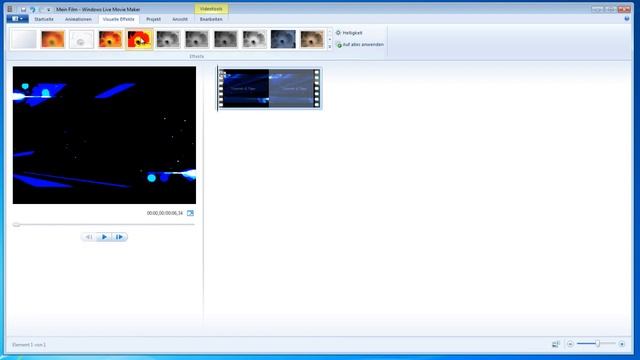Redo the action in quick access toolbar

tap(41, 9)
